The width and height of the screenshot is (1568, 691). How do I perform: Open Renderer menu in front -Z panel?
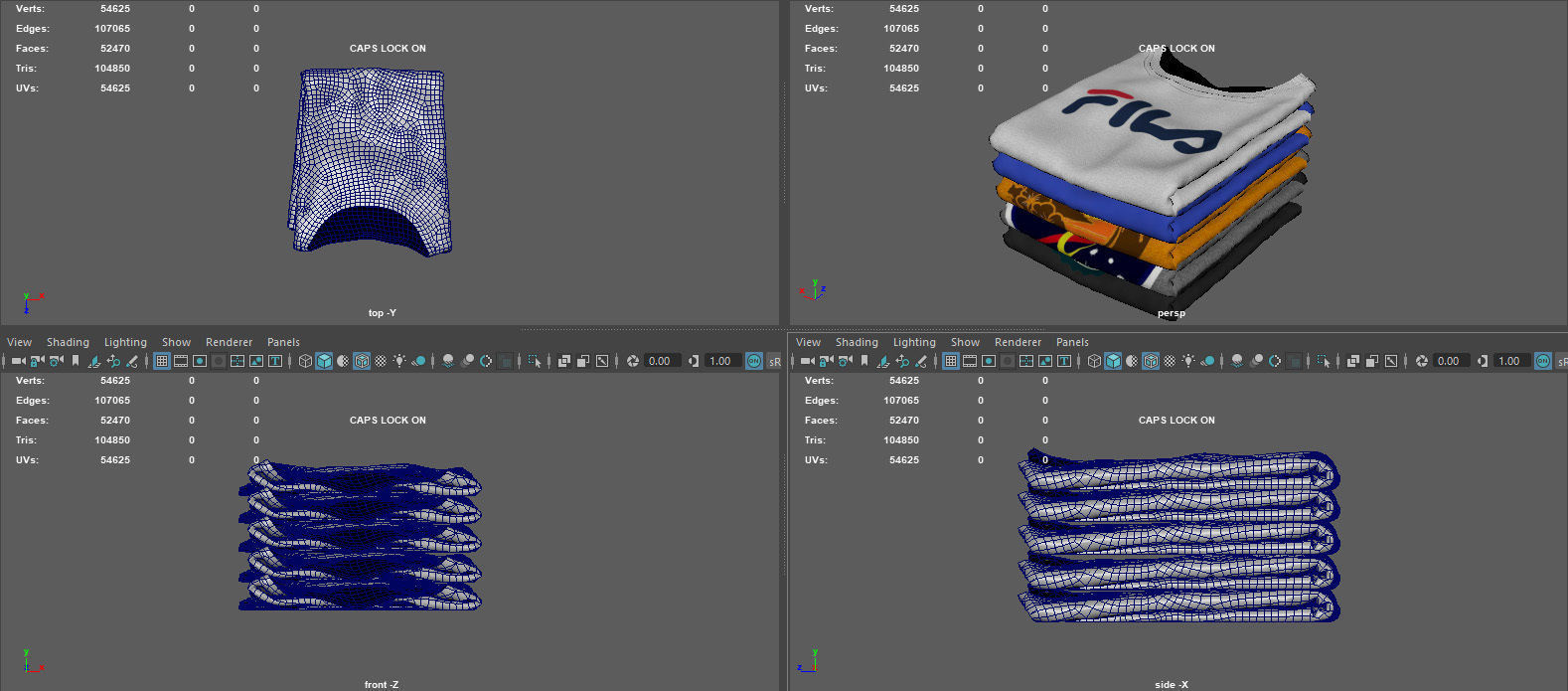(x=229, y=342)
